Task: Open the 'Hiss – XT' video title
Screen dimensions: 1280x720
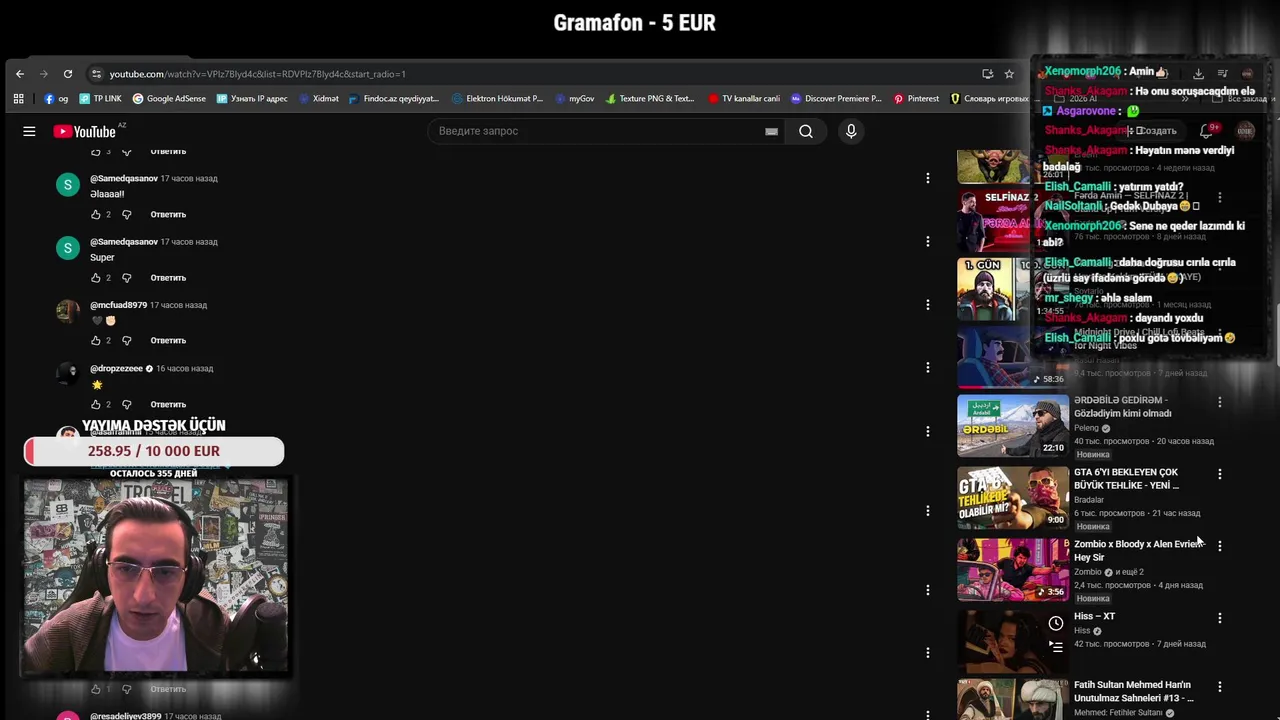Action: pos(1094,616)
